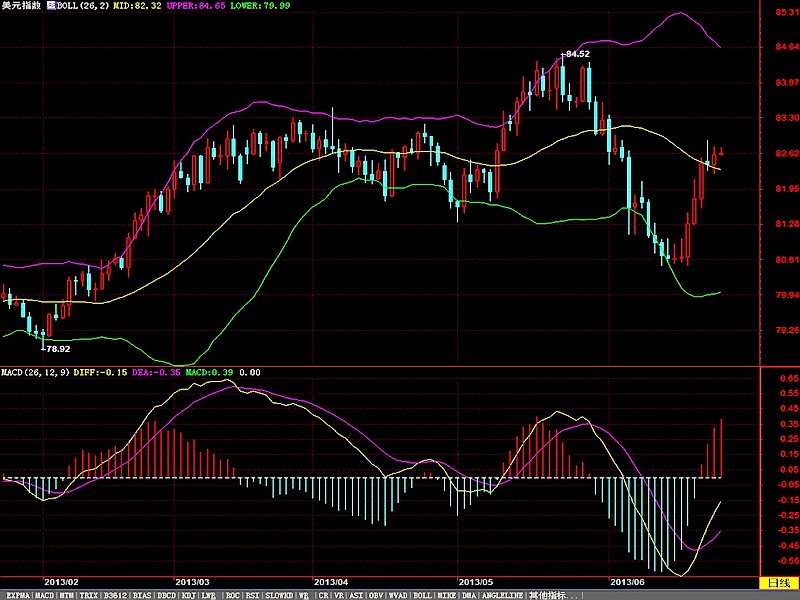Switch to the EXPMA indicator tab

(17, 594)
